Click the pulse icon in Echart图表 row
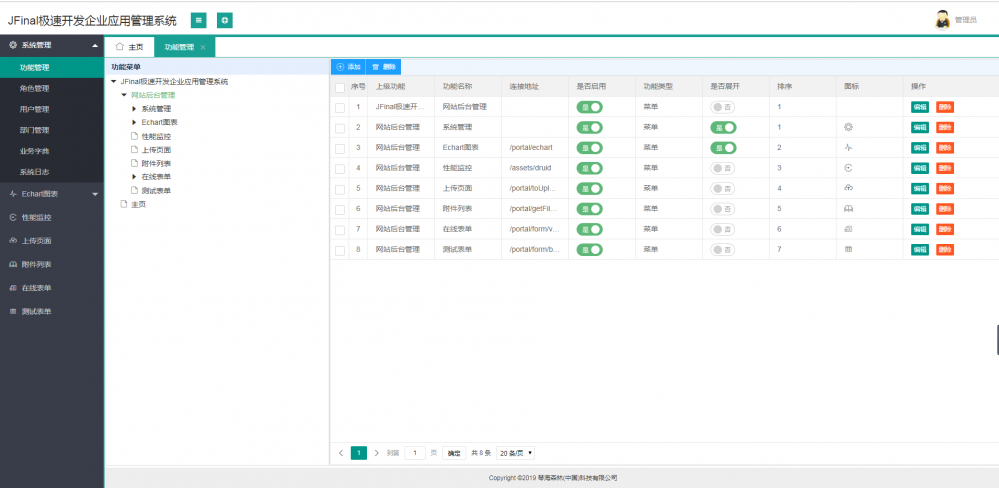The height and width of the screenshot is (488, 999). 848,147
